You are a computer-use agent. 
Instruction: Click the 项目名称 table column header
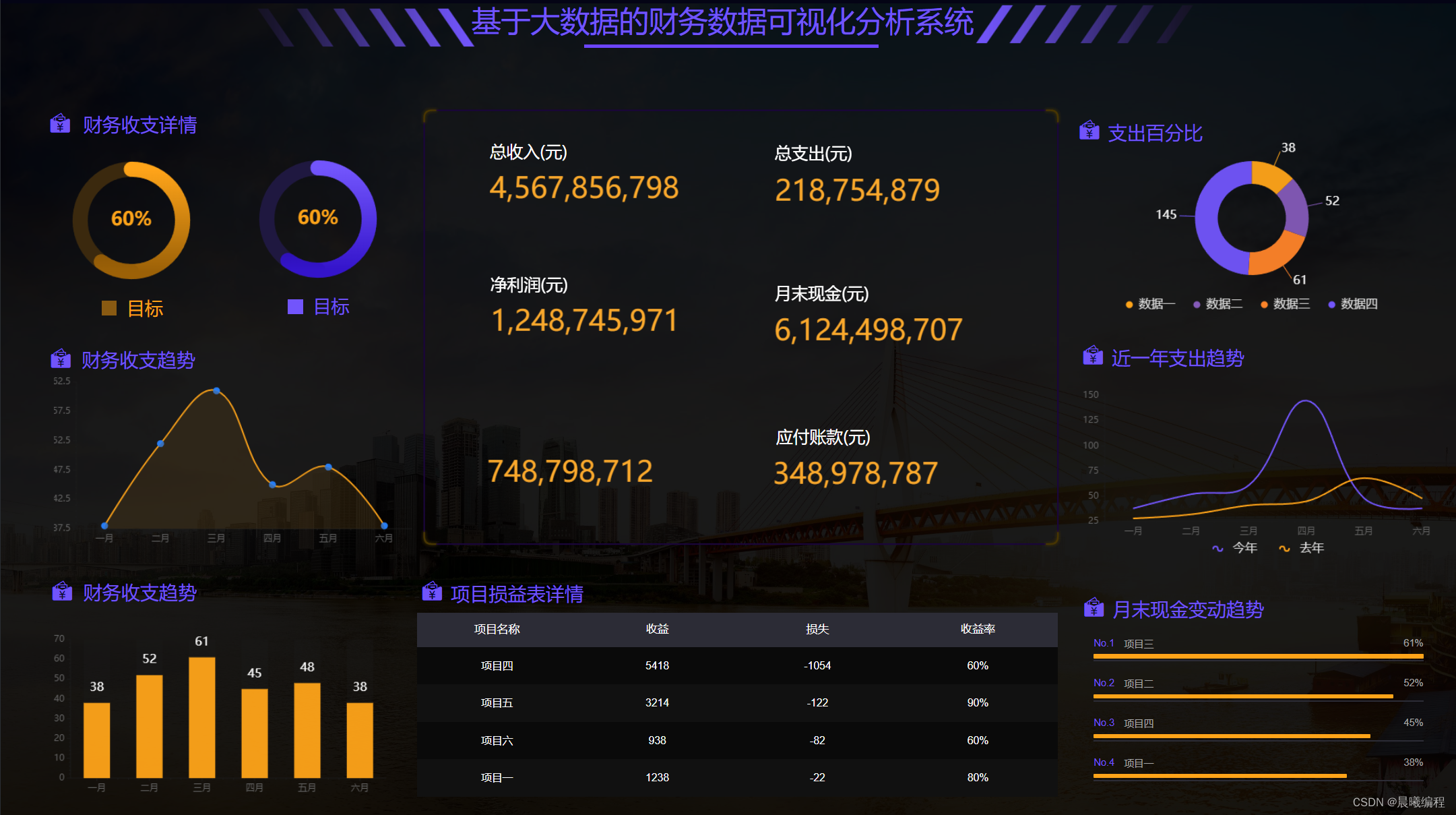tap(497, 629)
